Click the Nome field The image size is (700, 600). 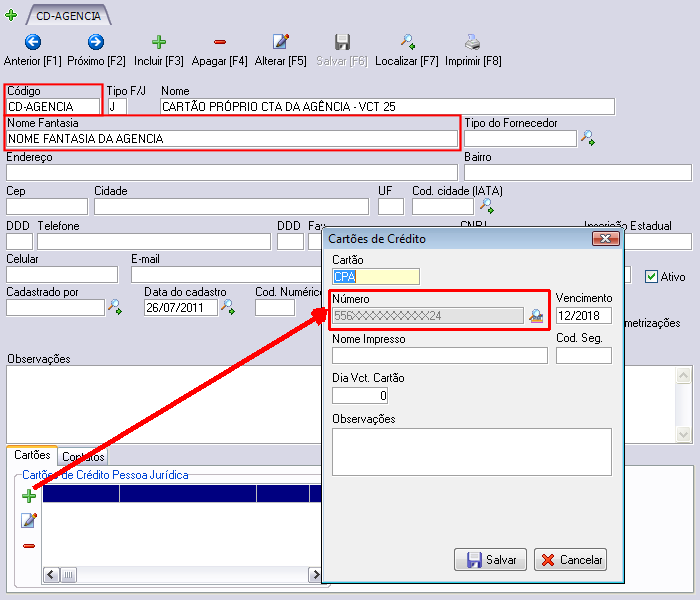[387, 107]
